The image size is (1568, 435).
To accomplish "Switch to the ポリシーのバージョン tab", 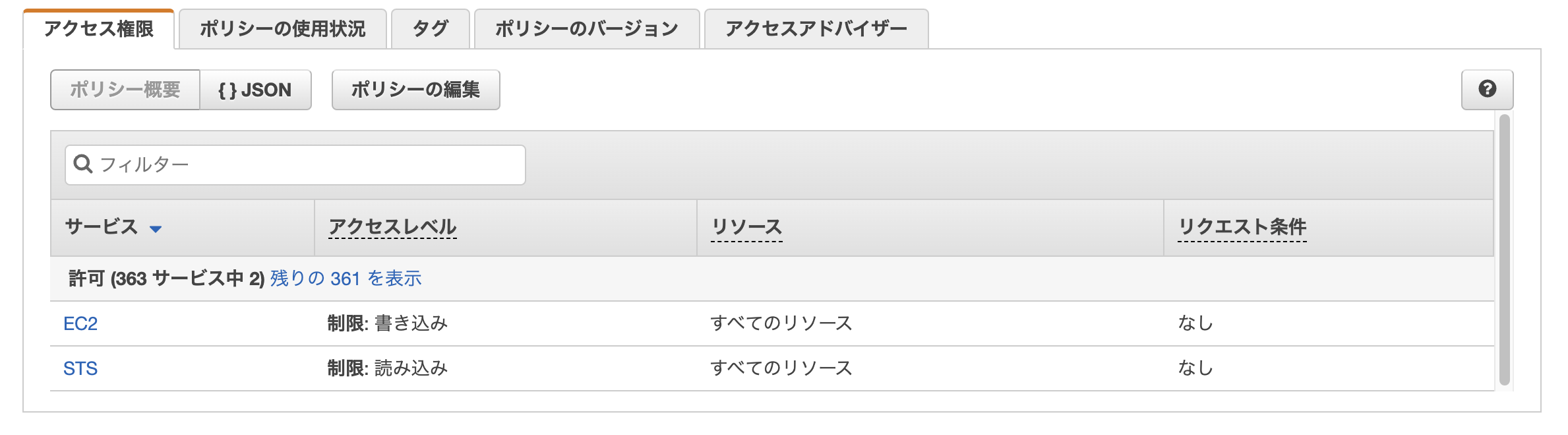I will pyautogui.click(x=584, y=28).
